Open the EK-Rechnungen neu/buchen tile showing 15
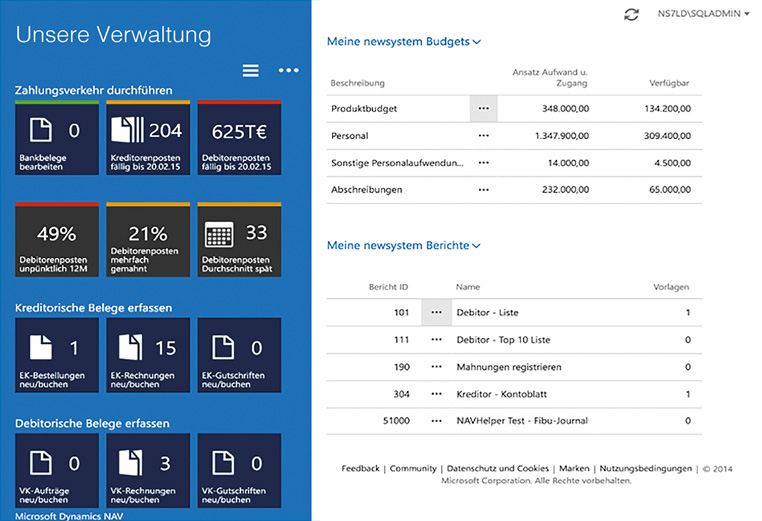Image resolution: width=762 pixels, height=521 pixels. point(148,354)
